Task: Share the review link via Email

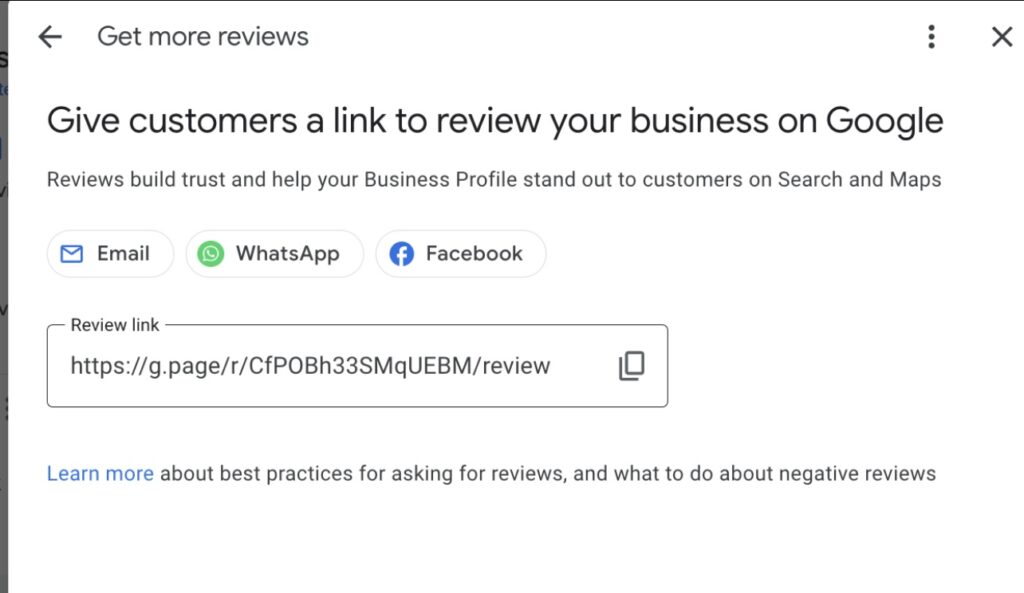Action: click(110, 254)
